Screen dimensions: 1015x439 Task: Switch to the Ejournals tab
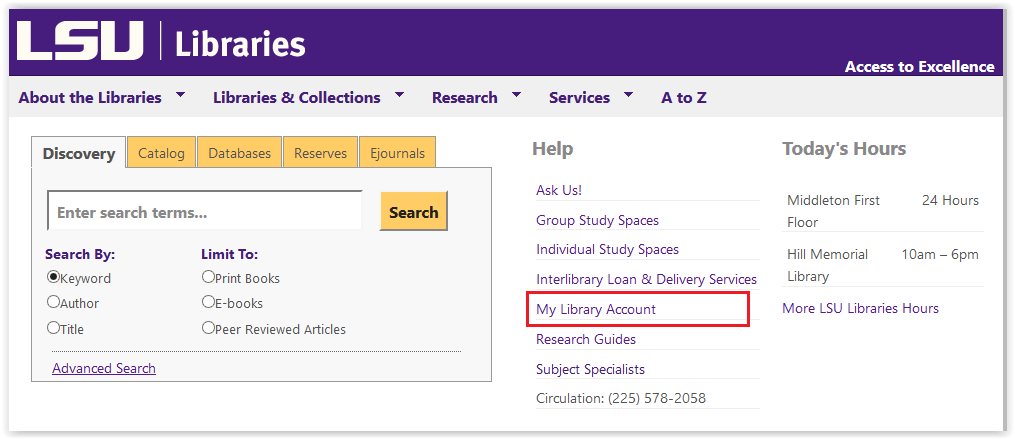coord(397,153)
